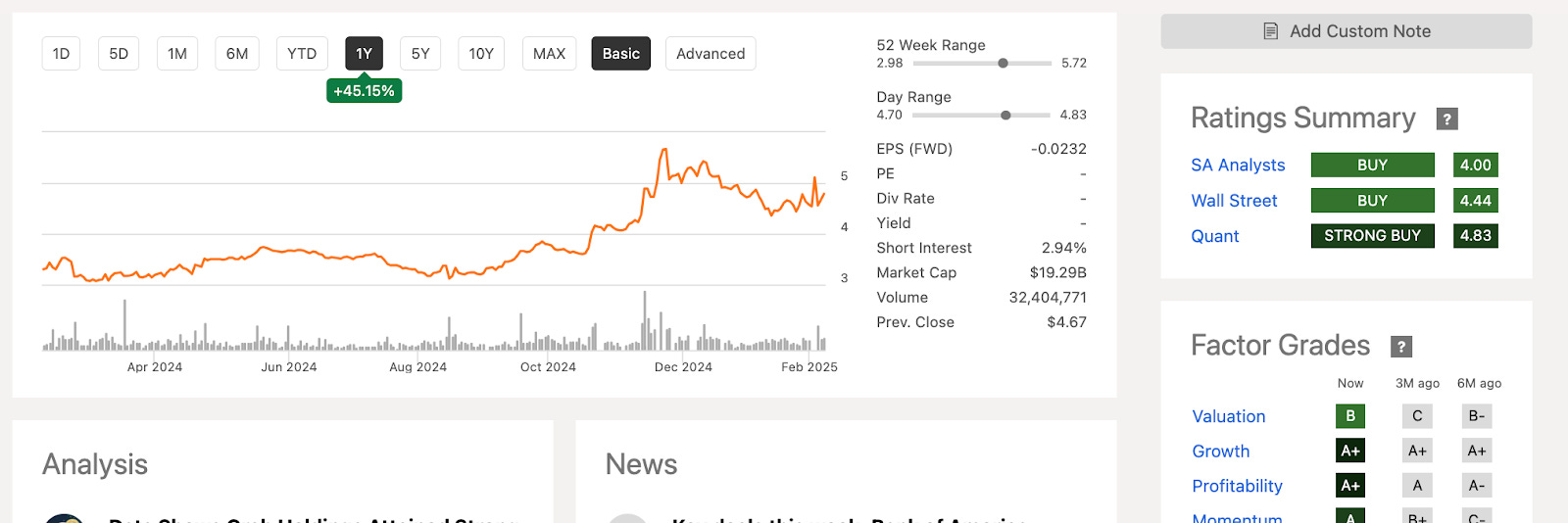Click the 52 Week Range slider marker
The image size is (1568, 523).
[x=1003, y=64]
